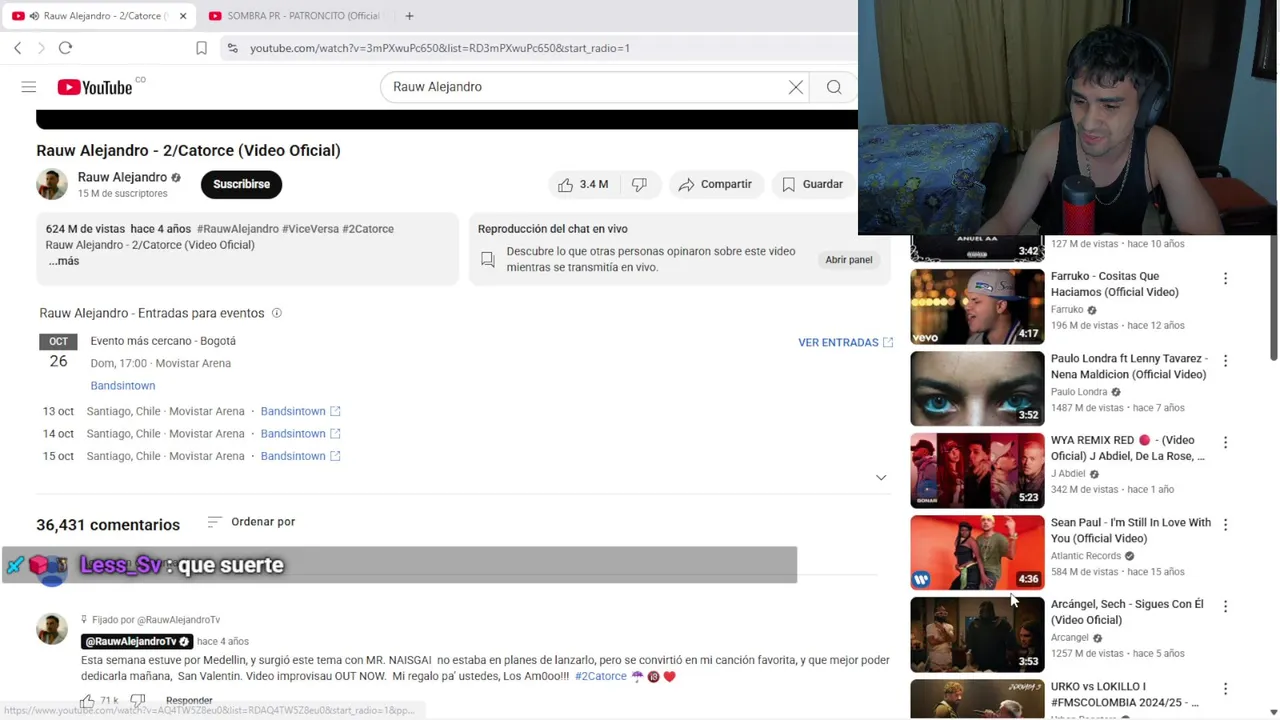Open Atlantic Records channel name
This screenshot has width=1280, height=720.
(x=1086, y=556)
